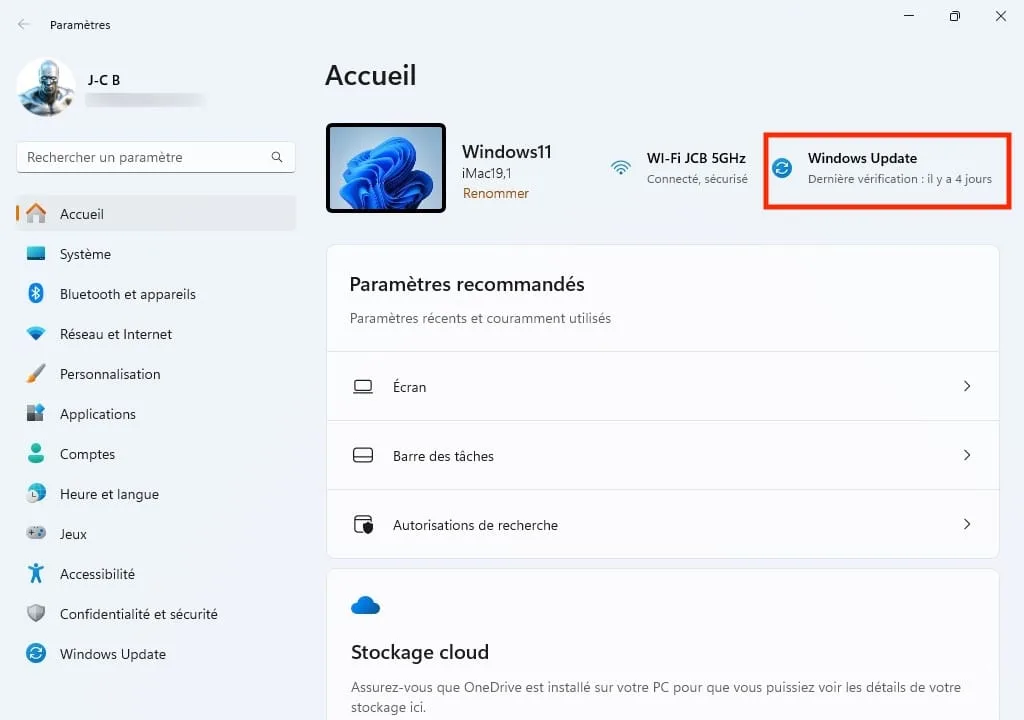Click the J-C B account name

[x=104, y=80]
